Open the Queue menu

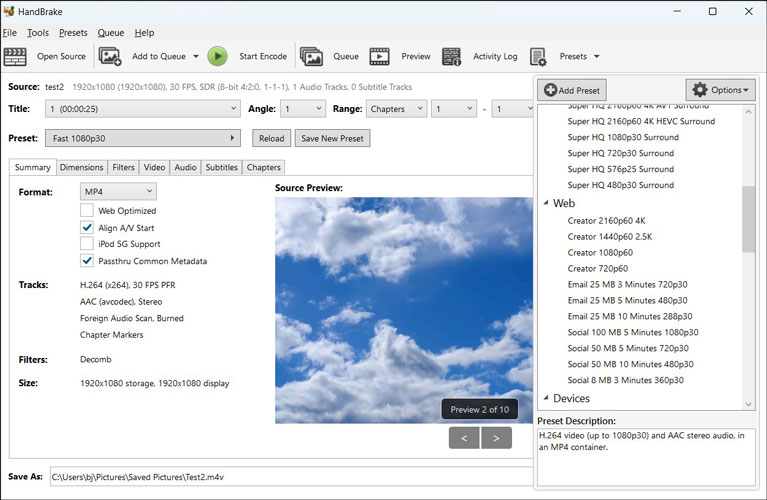click(x=111, y=33)
